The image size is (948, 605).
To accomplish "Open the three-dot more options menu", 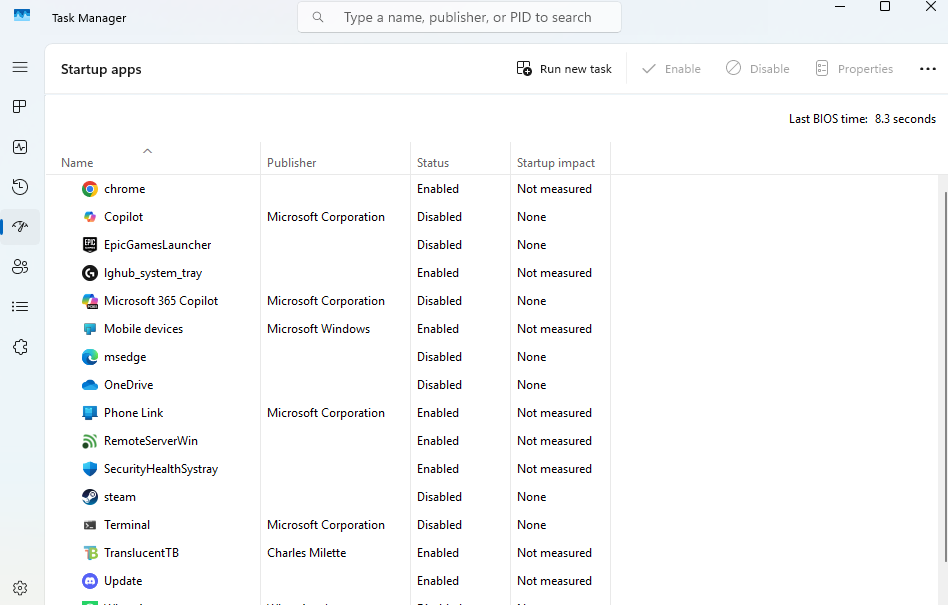I will [927, 69].
